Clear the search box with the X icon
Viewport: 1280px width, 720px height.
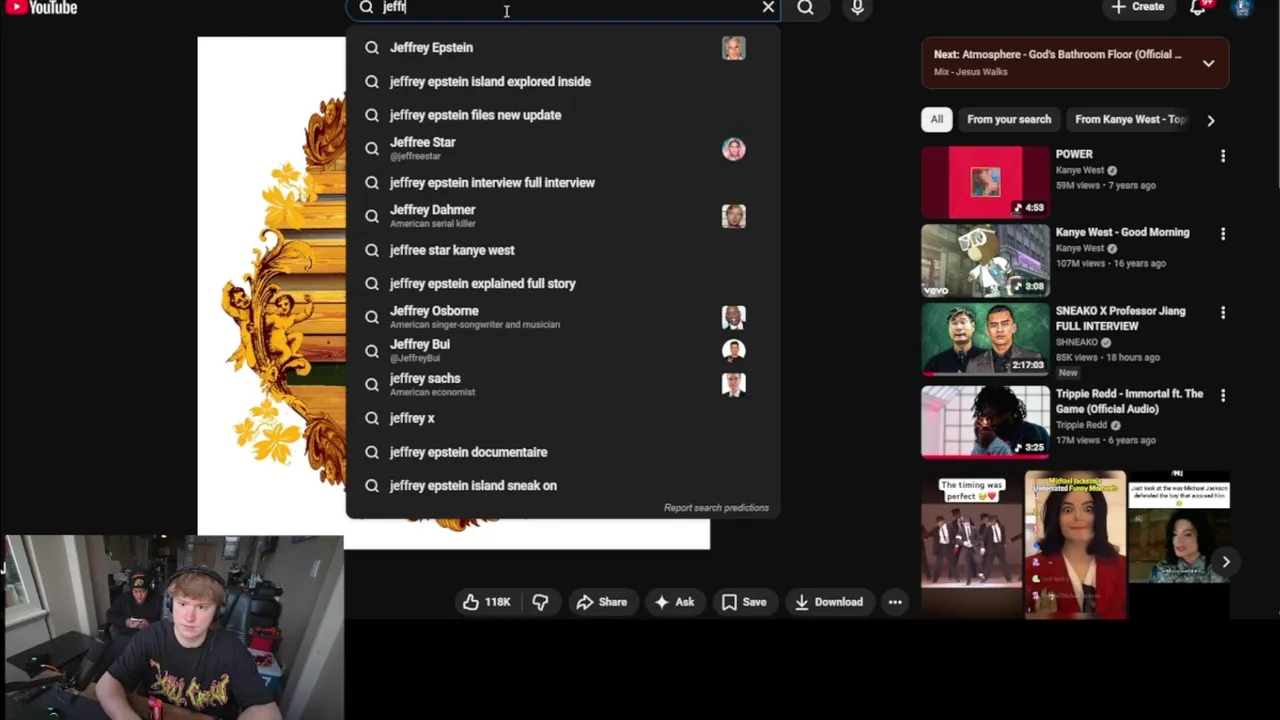coord(768,7)
